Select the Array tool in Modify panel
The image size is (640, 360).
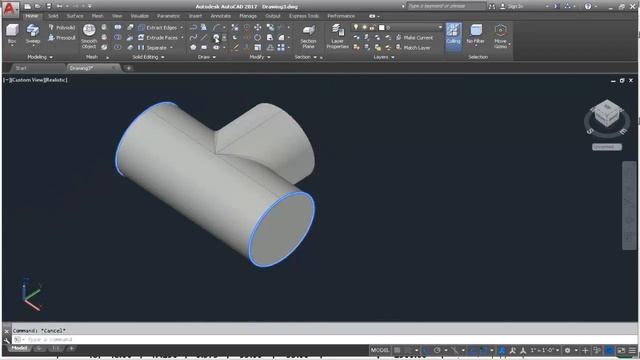click(281, 48)
